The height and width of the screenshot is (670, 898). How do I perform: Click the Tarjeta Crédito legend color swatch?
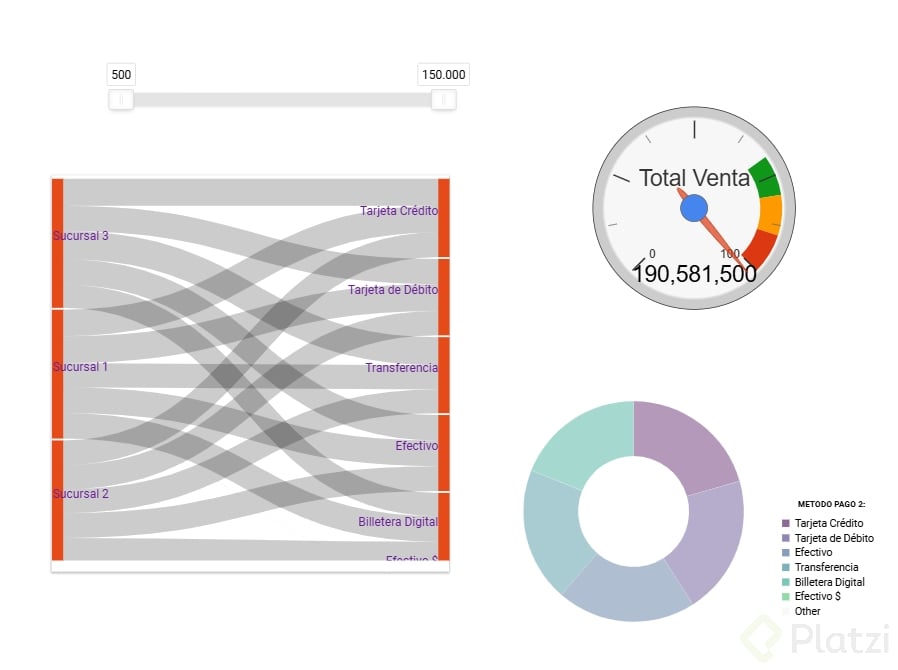786,523
